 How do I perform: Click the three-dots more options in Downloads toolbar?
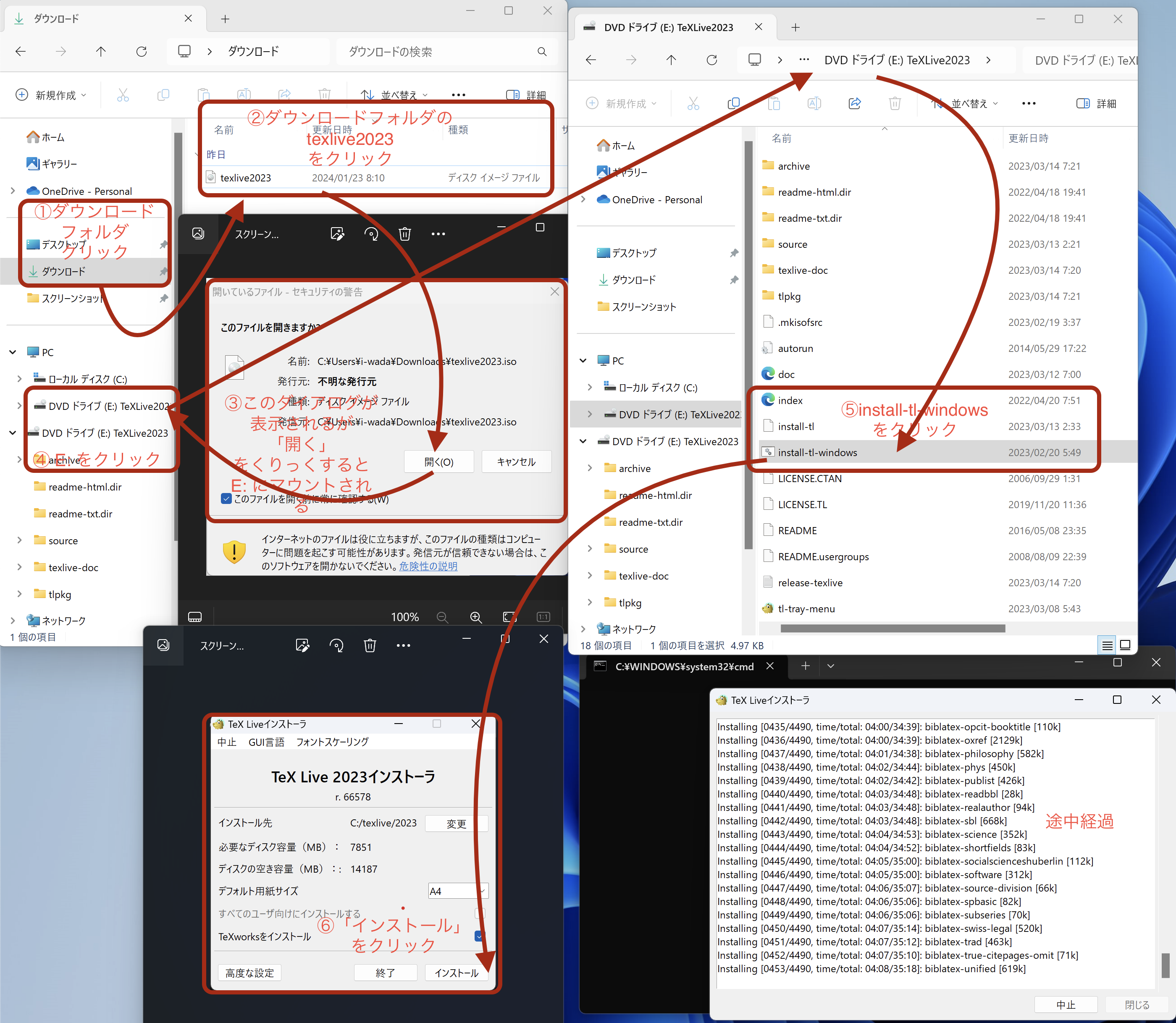pos(458,95)
